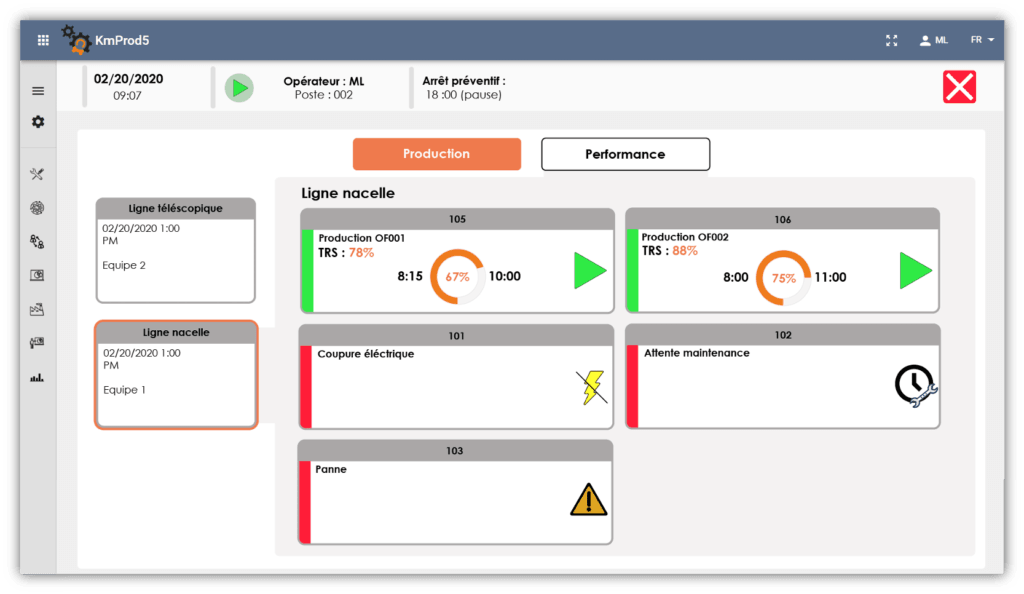Click the Panne status text
The image size is (1024, 594).
point(331,469)
